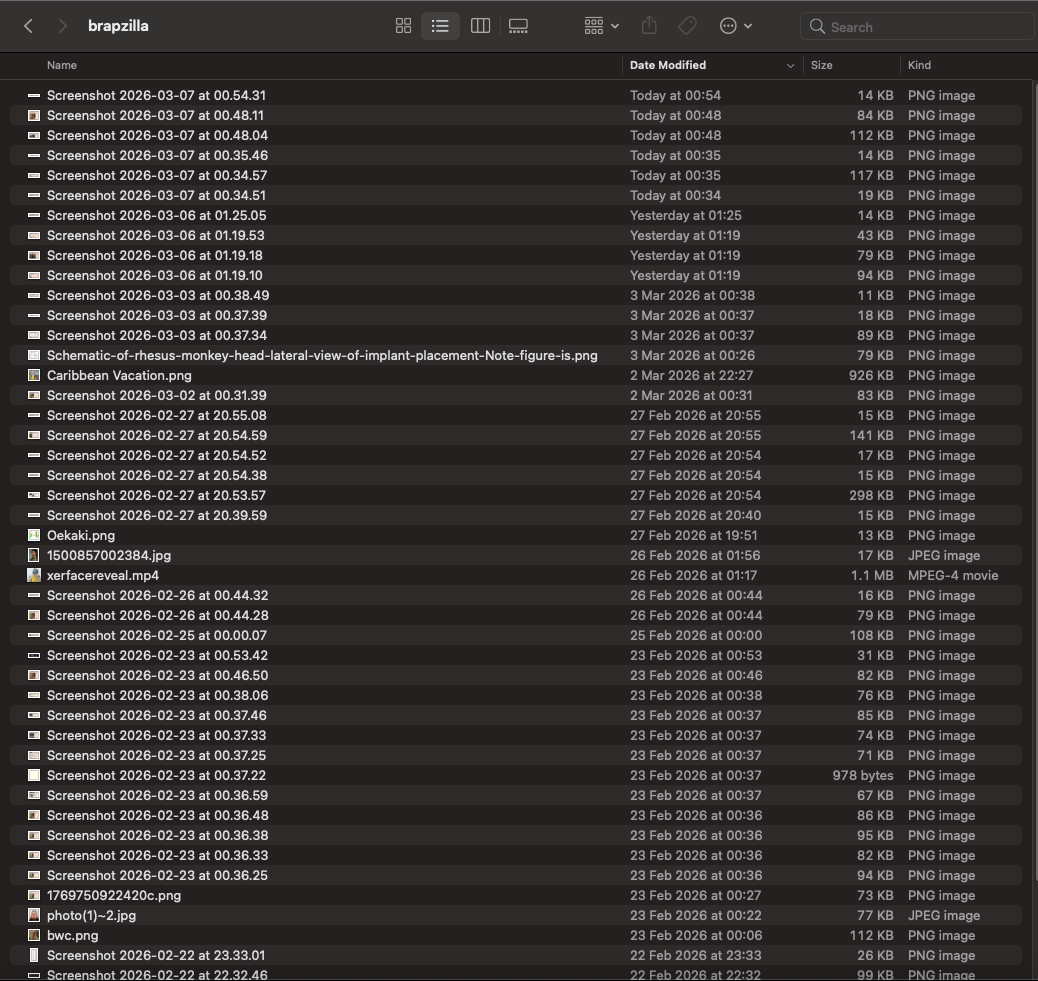
Task: Click the Edit Tags icon
Action: click(x=687, y=26)
